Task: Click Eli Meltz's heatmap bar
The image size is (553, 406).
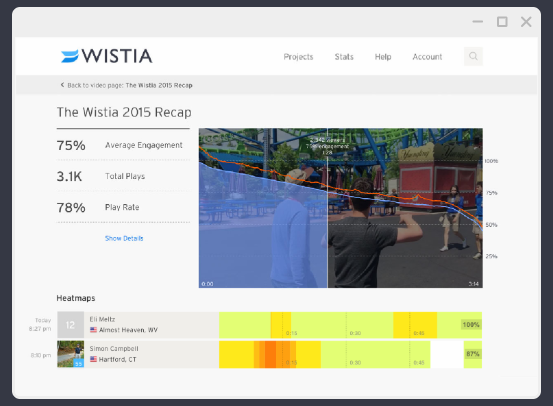Action: point(351,325)
